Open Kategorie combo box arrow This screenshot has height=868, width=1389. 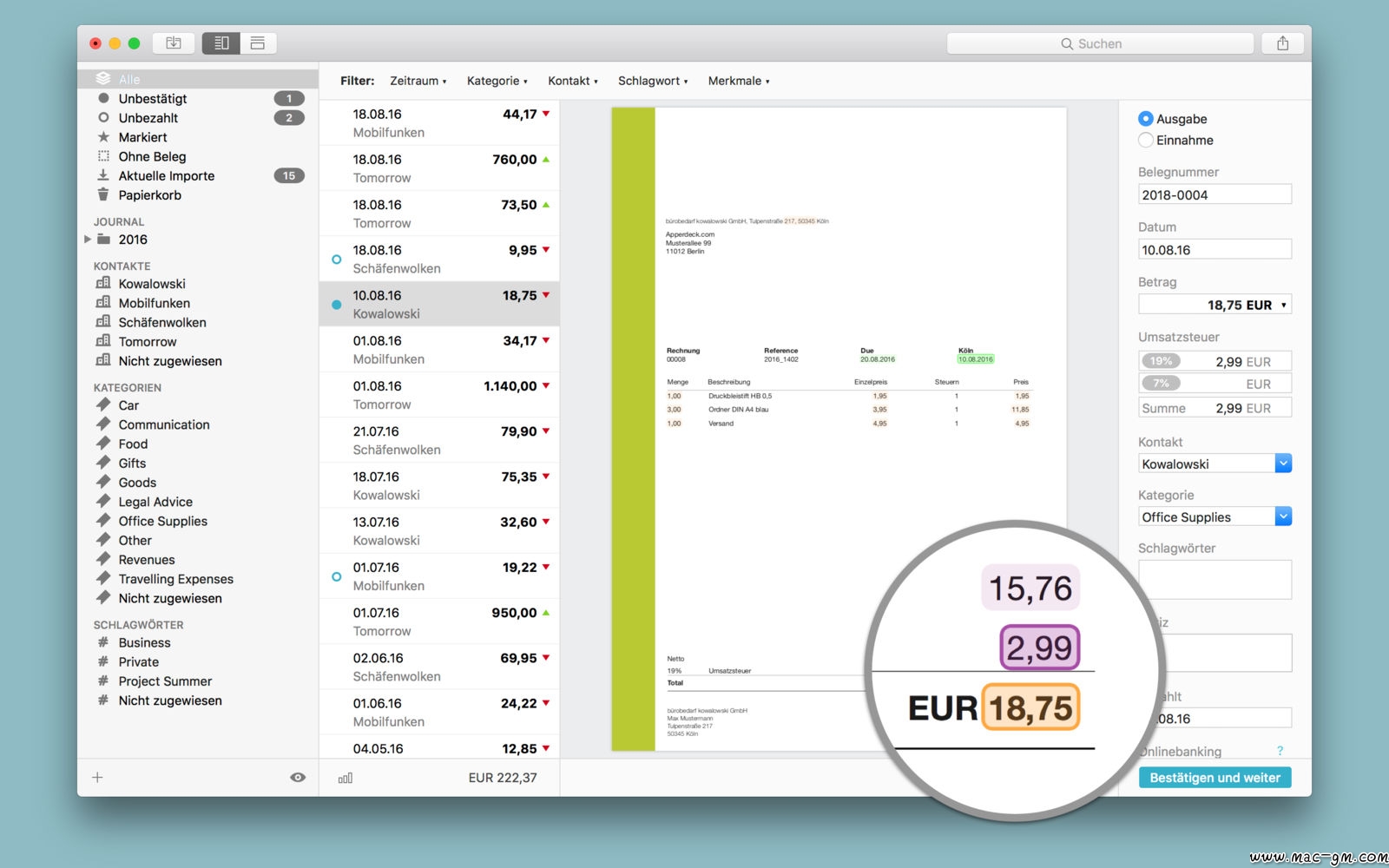click(1283, 516)
